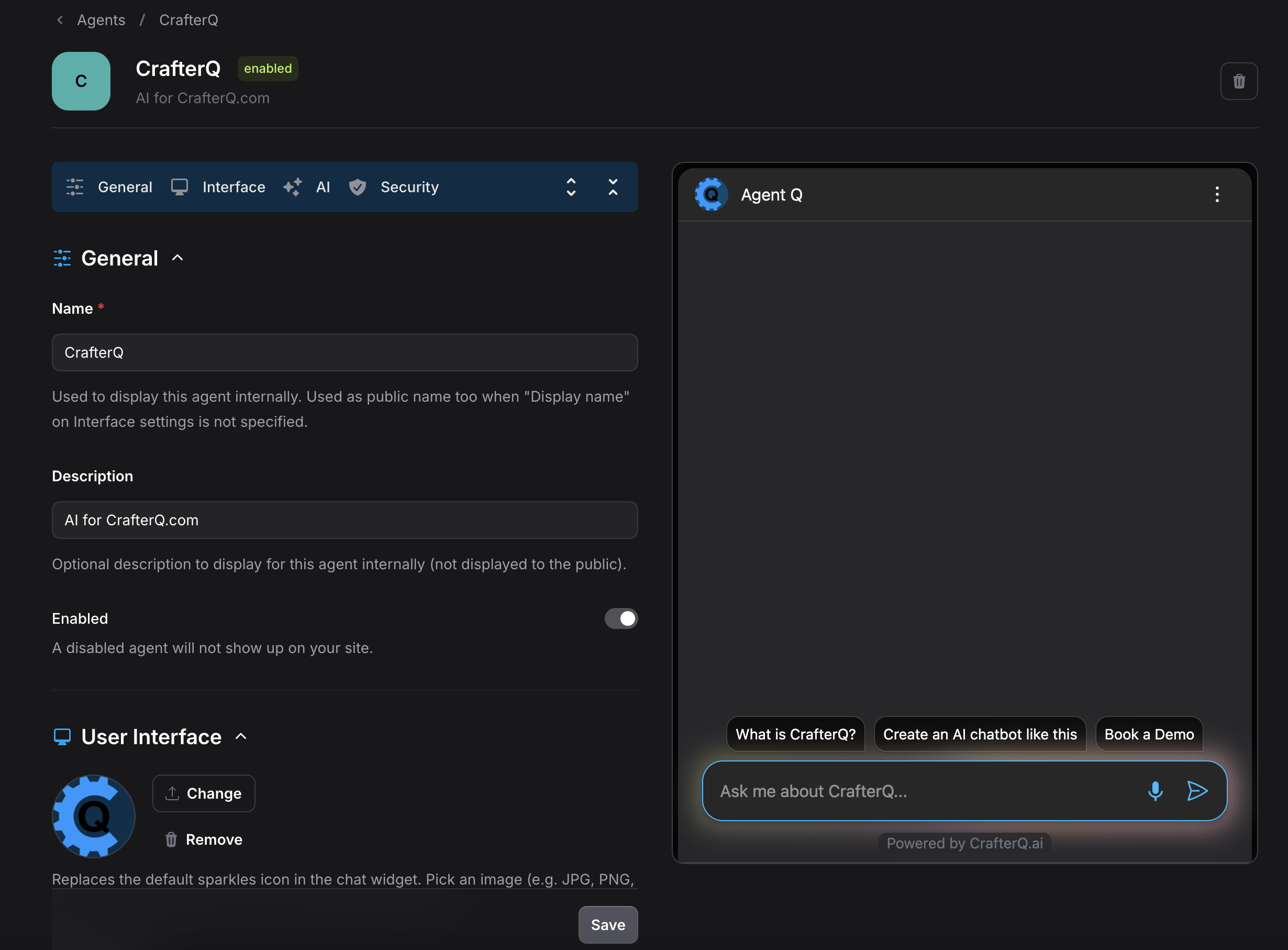Image resolution: width=1288 pixels, height=950 pixels.
Task: Click the Name field label
Action: pyautogui.click(x=72, y=308)
